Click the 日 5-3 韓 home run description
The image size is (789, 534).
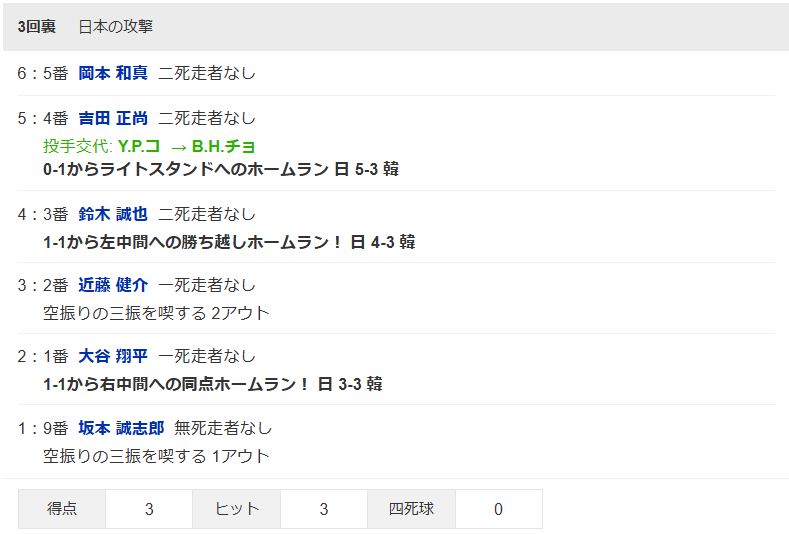[221, 169]
